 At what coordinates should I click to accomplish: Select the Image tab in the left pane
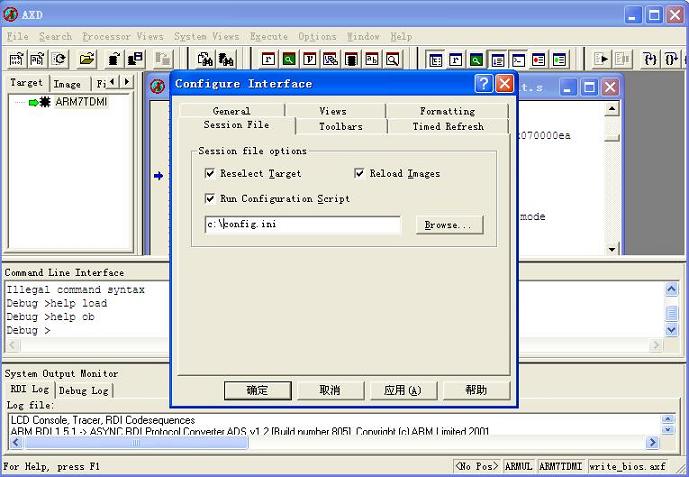click(67, 84)
